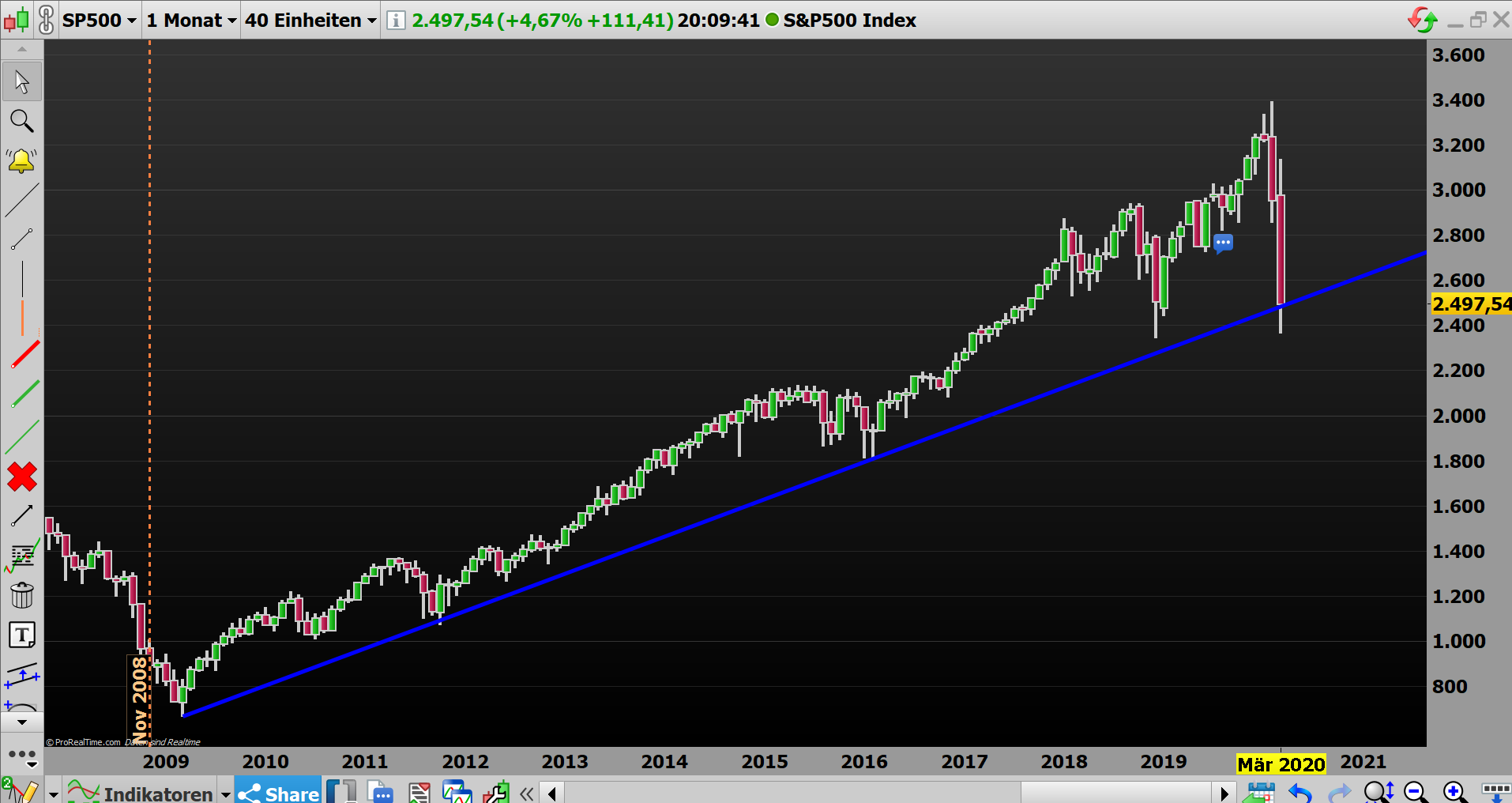The height and width of the screenshot is (803, 1512).
Task: Activate the magnifier zoom tool in the sidebar
Action: [x=22, y=121]
